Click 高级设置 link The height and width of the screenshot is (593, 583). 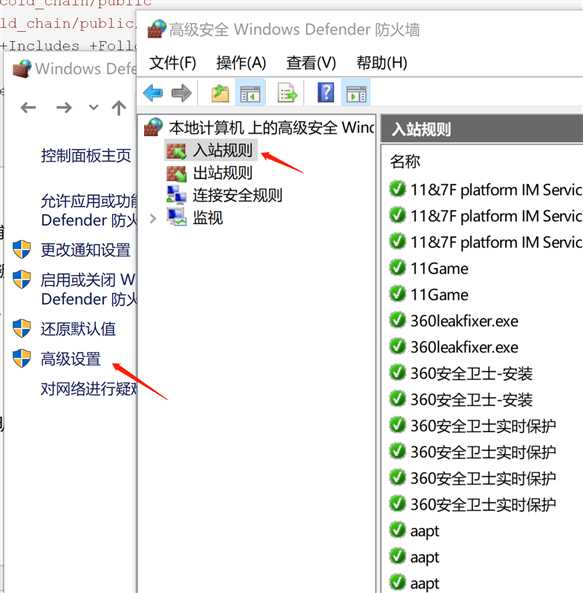71,359
